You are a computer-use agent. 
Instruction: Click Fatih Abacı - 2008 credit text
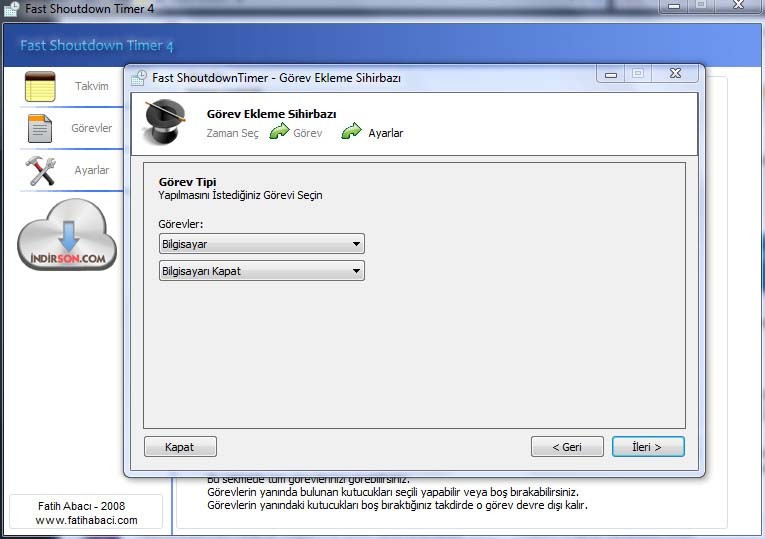pos(81,506)
